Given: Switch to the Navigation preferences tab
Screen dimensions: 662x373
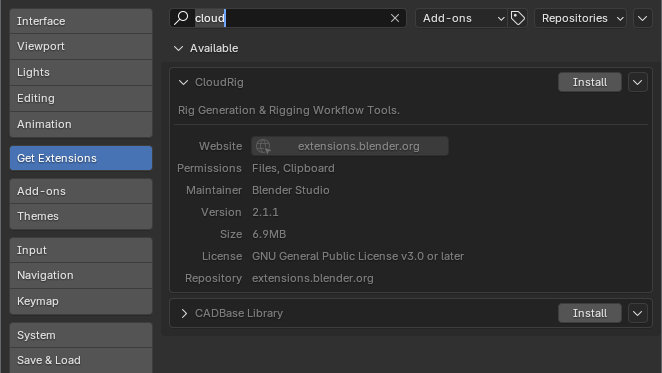Looking at the screenshot, I should click(81, 275).
